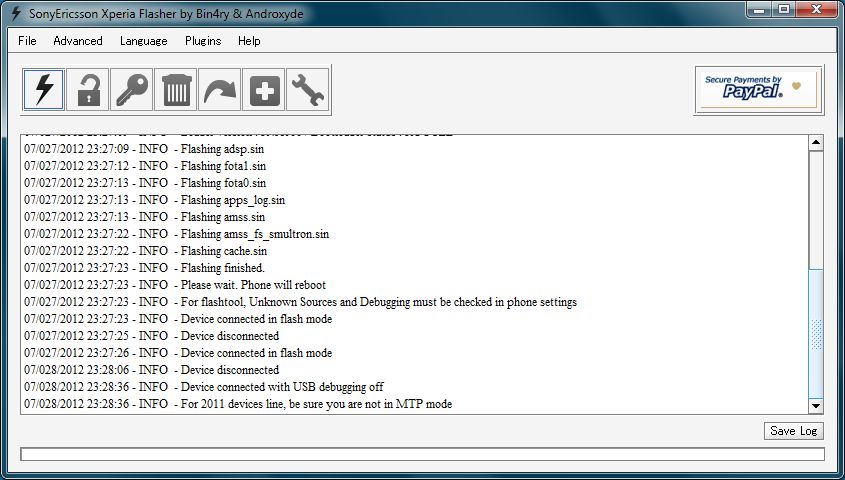Click the curved arrow icon
845x480 pixels.
click(220, 90)
